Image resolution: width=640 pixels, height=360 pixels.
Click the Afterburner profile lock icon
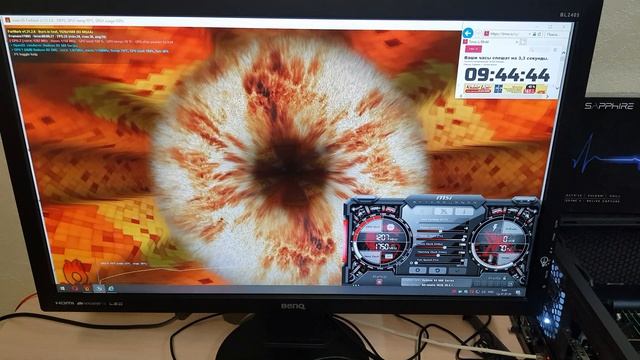point(504,278)
